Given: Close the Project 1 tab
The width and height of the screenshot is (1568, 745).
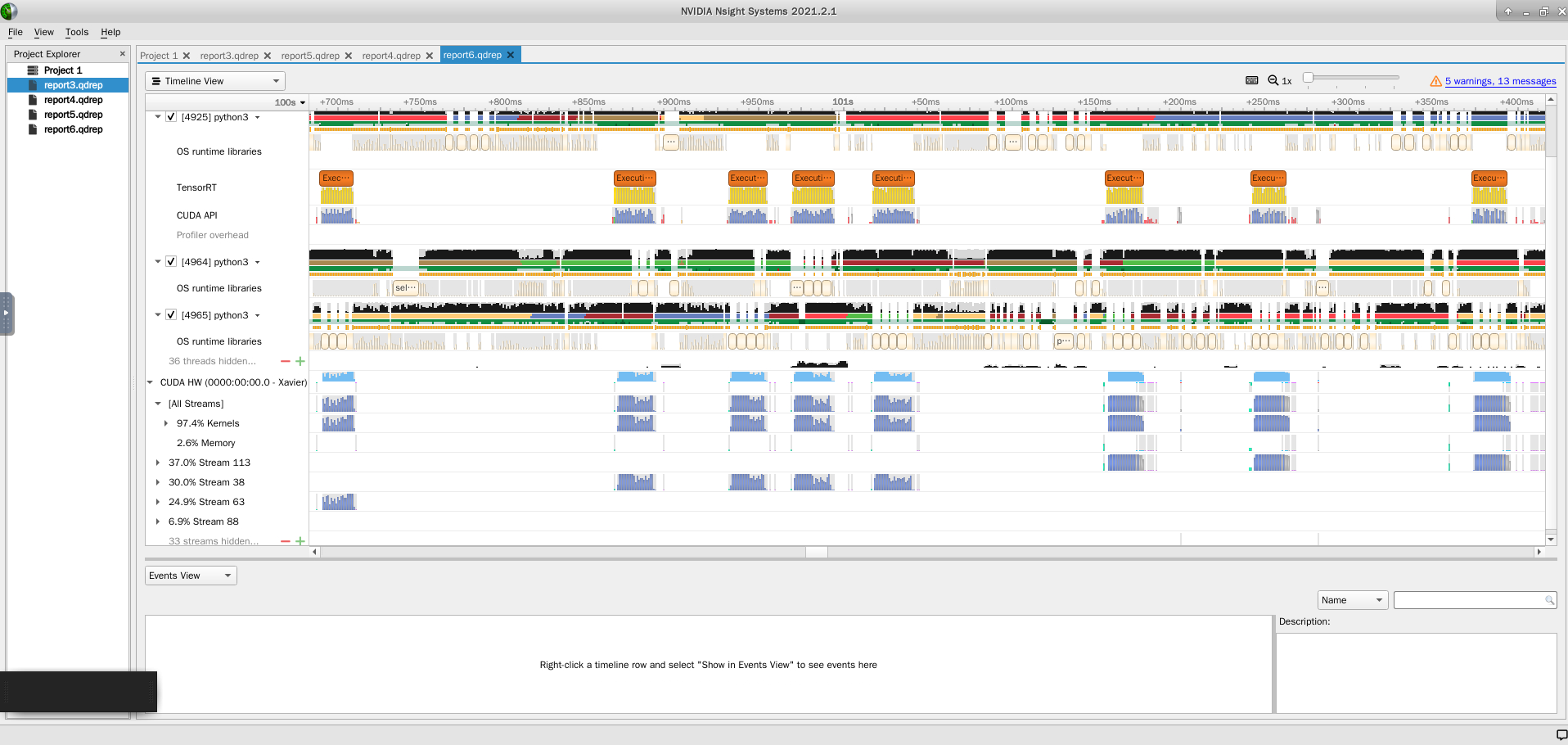Looking at the screenshot, I should coord(187,56).
